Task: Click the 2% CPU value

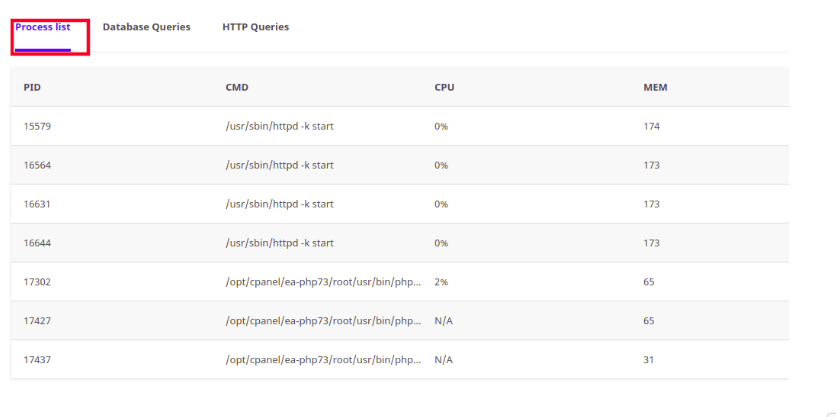Action: [441, 282]
